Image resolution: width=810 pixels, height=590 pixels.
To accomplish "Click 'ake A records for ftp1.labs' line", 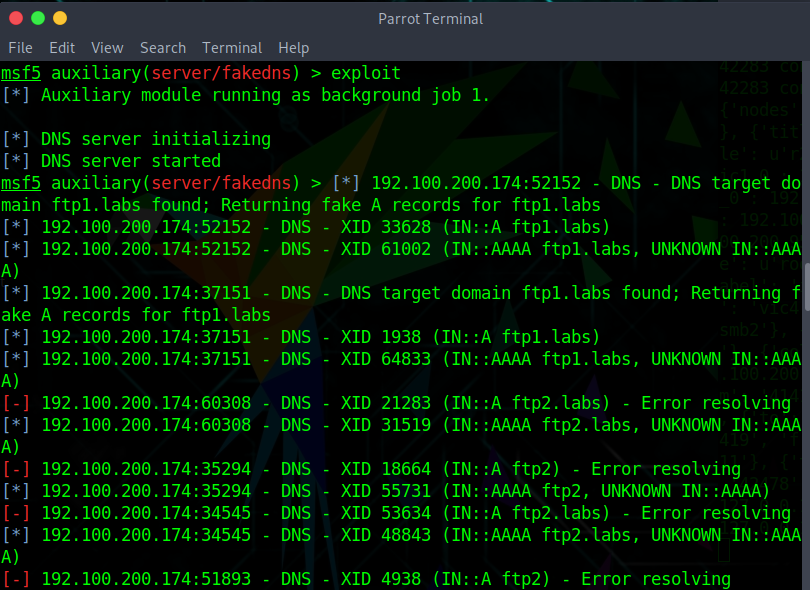I will pos(136,315).
